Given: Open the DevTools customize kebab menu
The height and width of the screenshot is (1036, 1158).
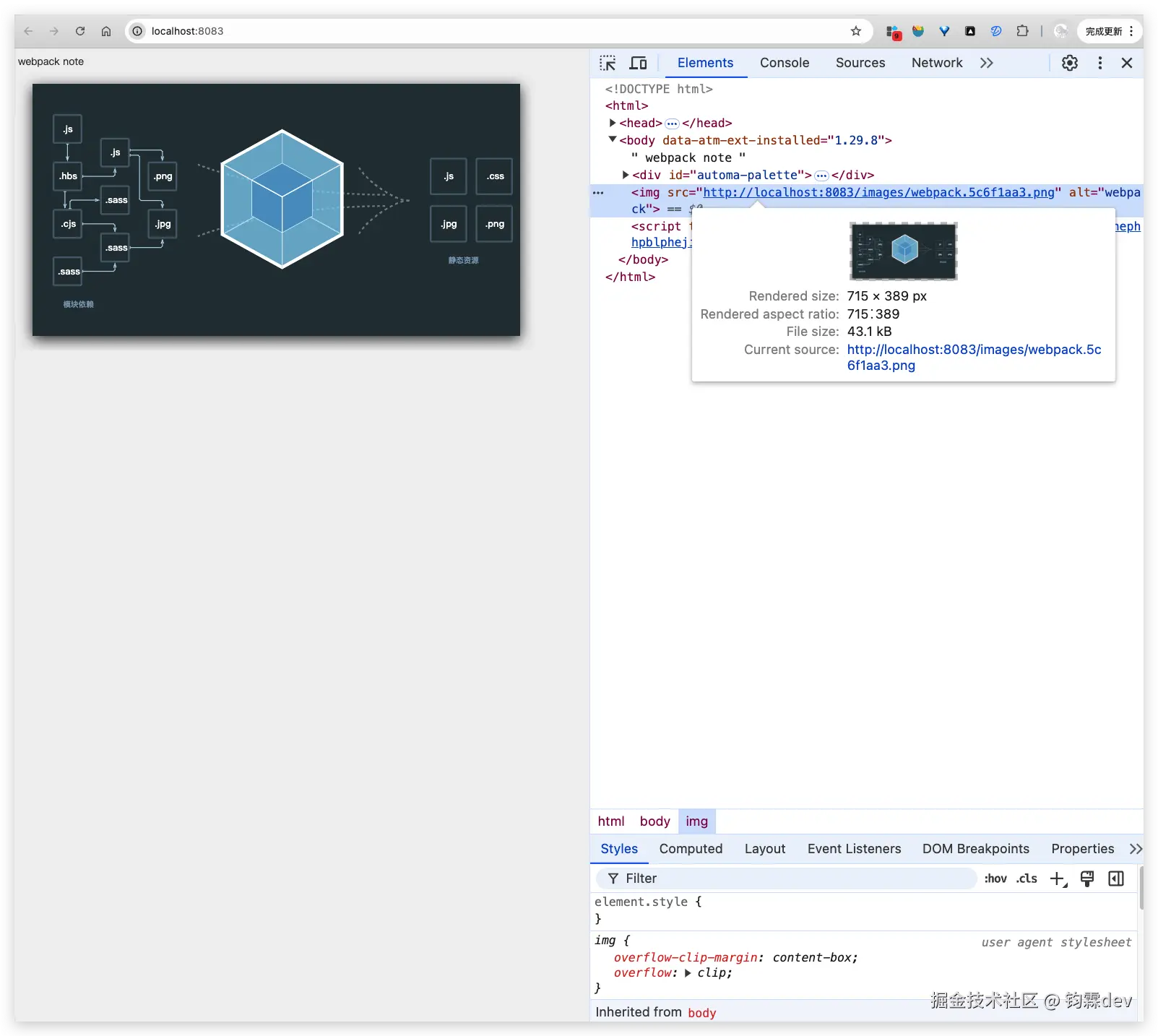Looking at the screenshot, I should (1100, 63).
